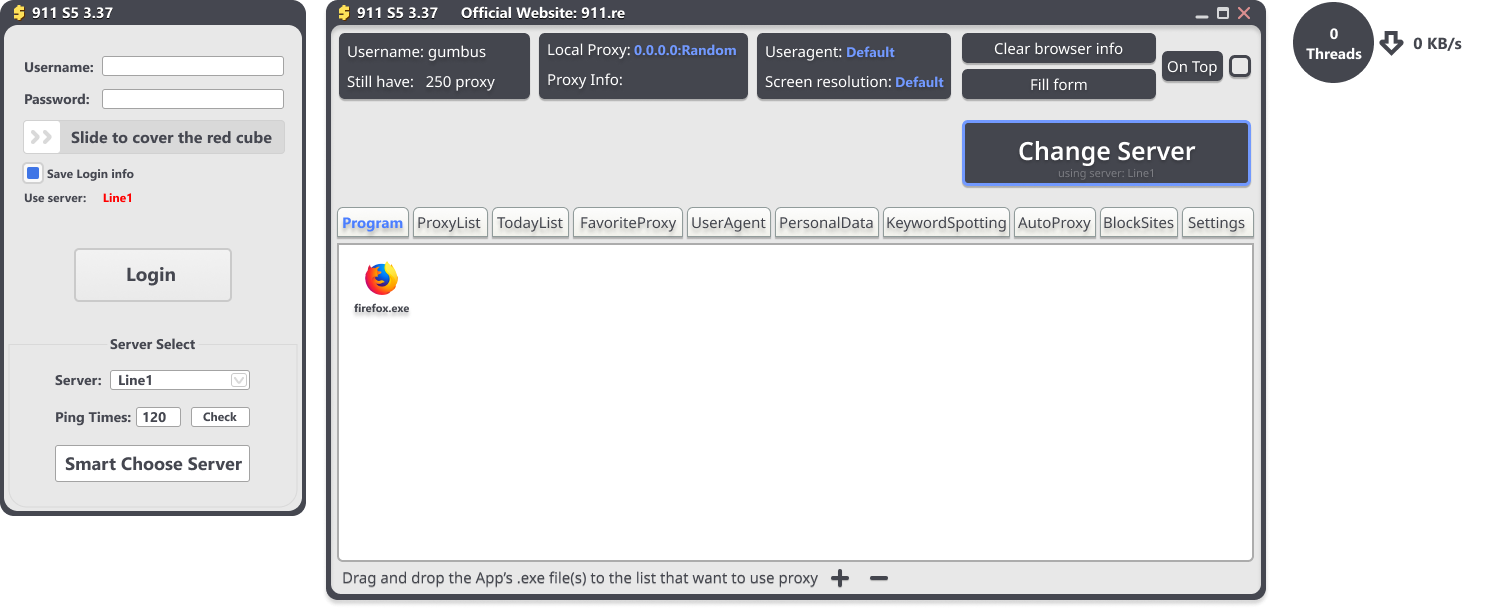Image resolution: width=1485 pixels, height=608 pixels.
Task: Focus the Username input field
Action: [193, 66]
